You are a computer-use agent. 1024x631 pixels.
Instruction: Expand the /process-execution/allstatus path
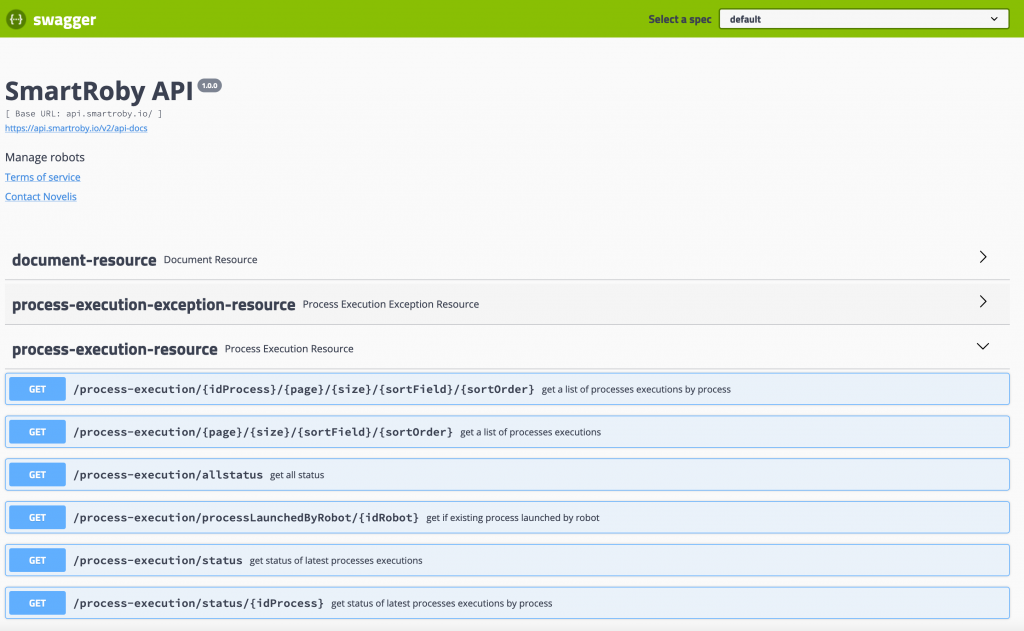[x=168, y=475]
